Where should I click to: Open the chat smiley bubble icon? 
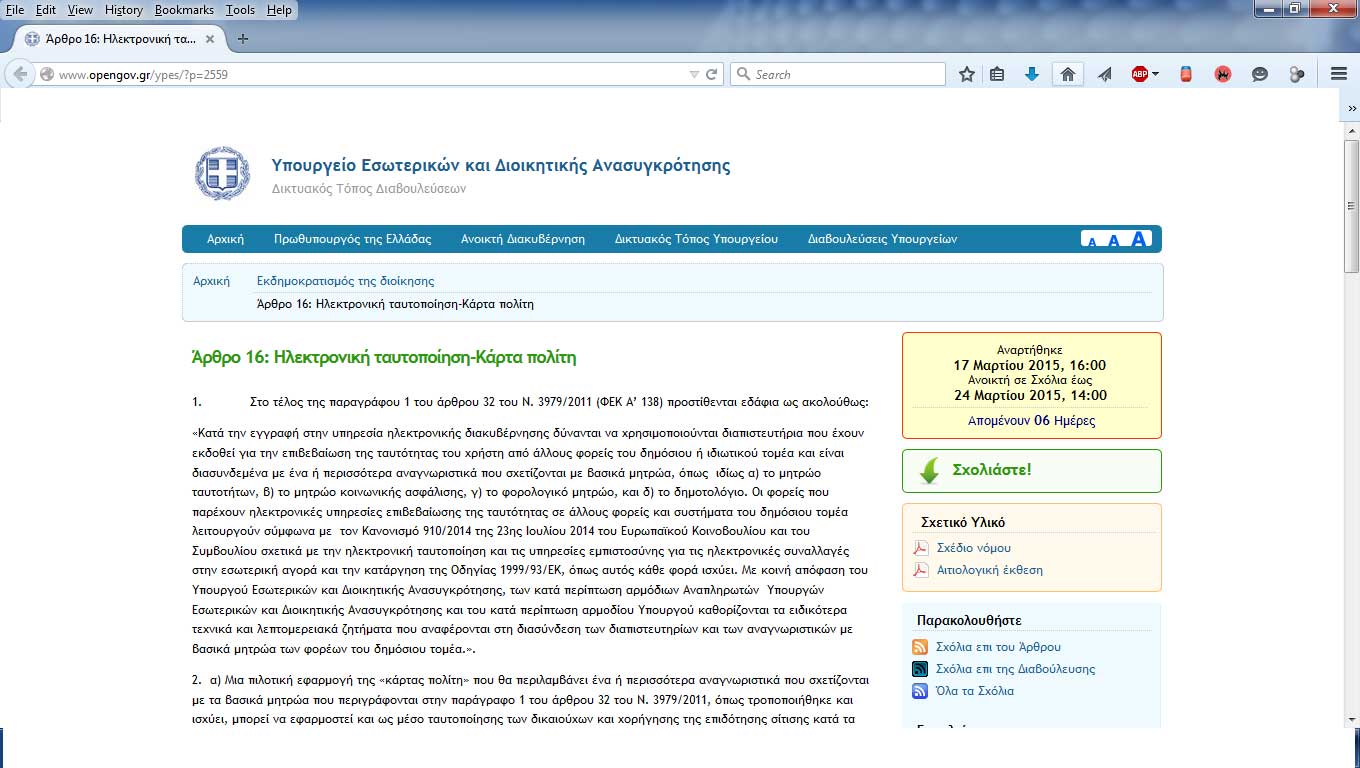(x=1260, y=74)
